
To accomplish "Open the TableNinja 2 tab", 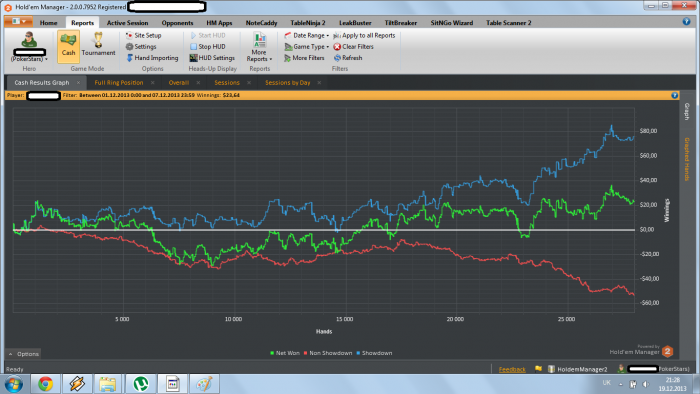I will click(x=308, y=23).
